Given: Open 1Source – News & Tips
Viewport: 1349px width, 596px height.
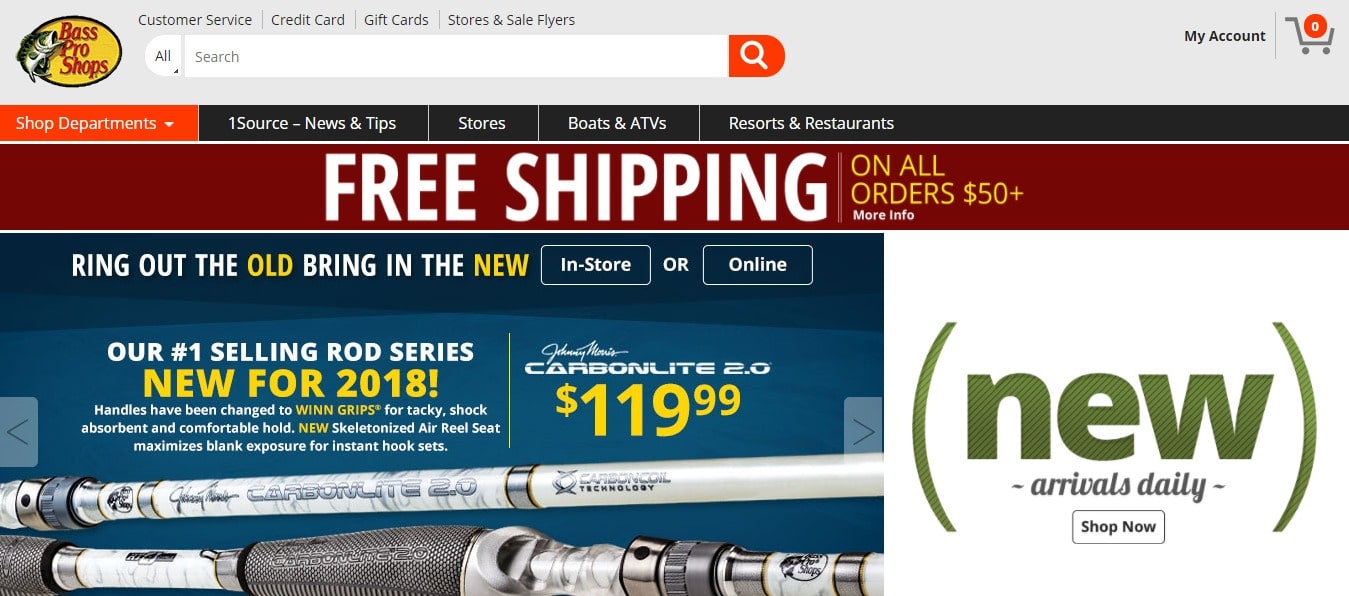Looking at the screenshot, I should click(312, 123).
